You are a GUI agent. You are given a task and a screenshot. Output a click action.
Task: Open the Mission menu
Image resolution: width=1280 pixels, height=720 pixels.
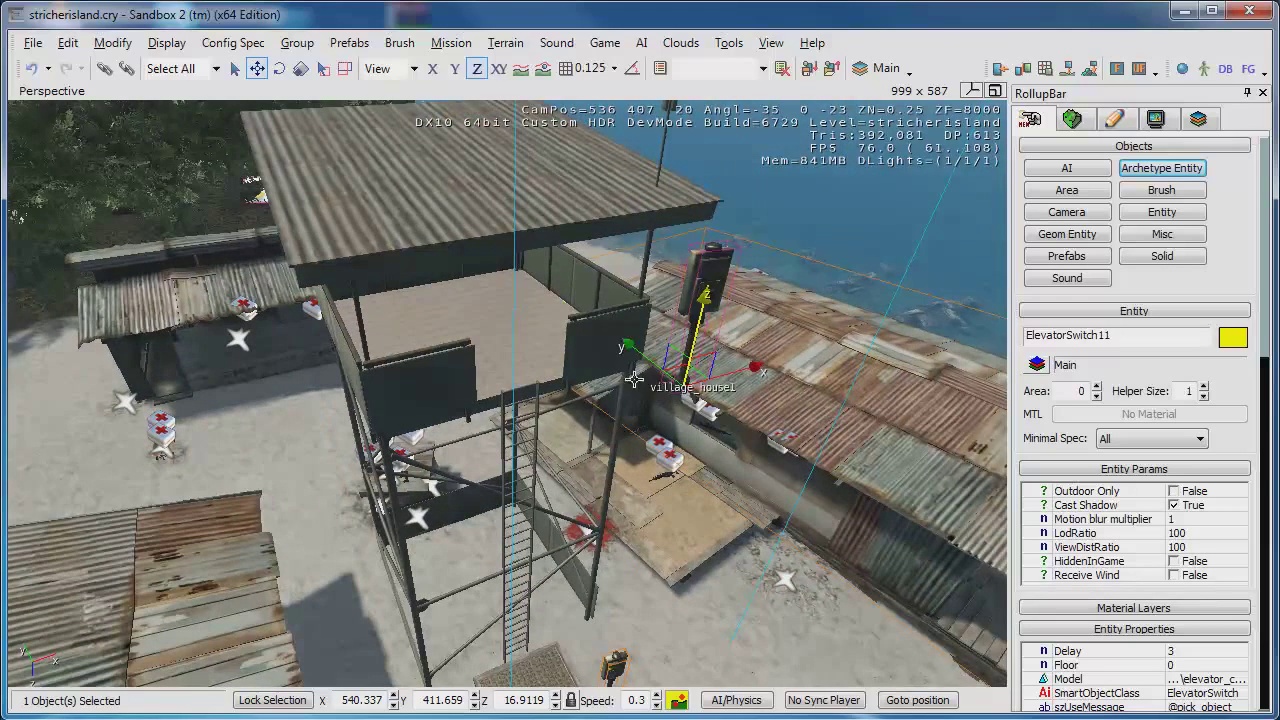[451, 43]
